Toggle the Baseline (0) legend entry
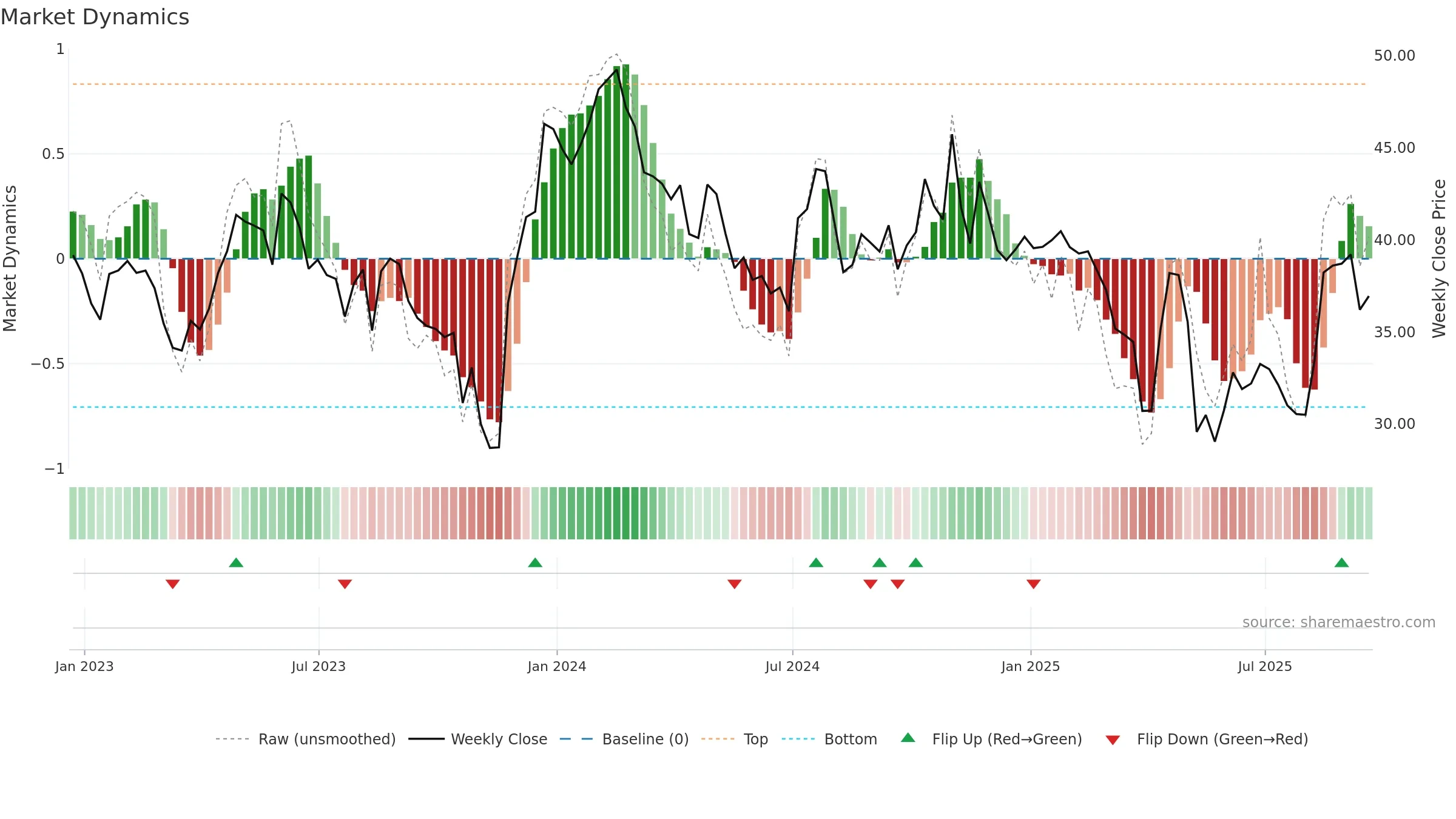The width and height of the screenshot is (1456, 819). point(624,739)
